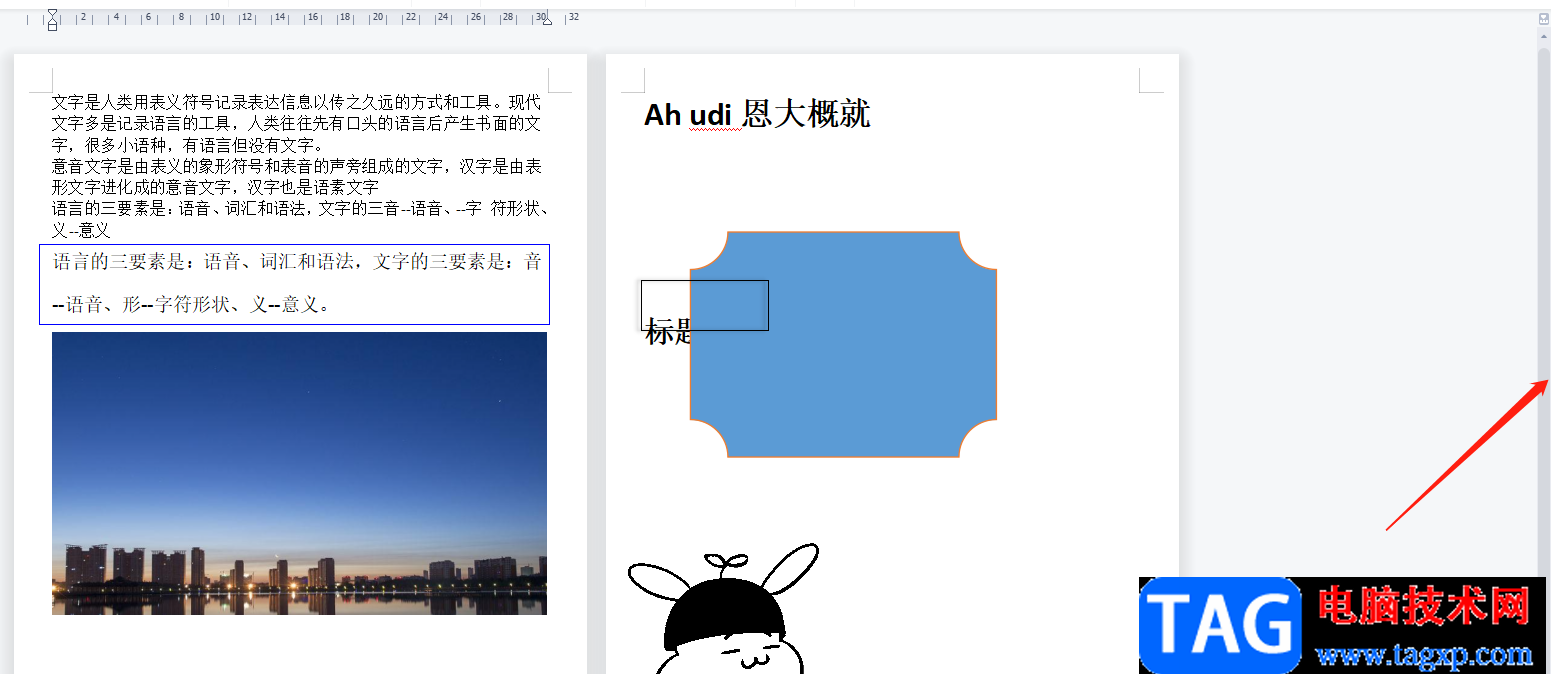Click the heading "Ah udi 恩大概就"
Image resolution: width=1551 pixels, height=674 pixels.
pos(757,115)
